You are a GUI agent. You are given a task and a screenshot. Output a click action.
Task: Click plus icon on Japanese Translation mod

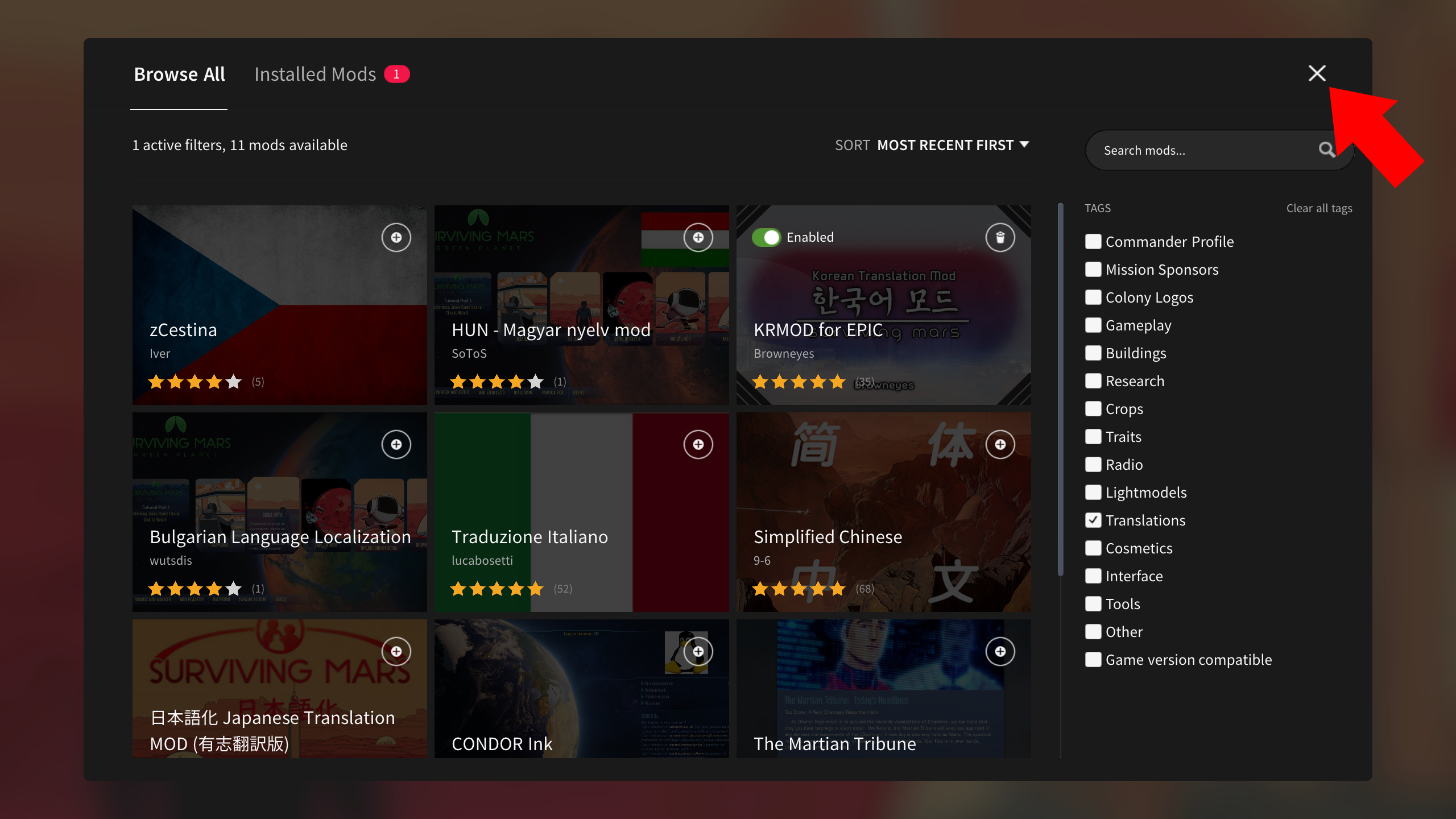pyautogui.click(x=396, y=651)
